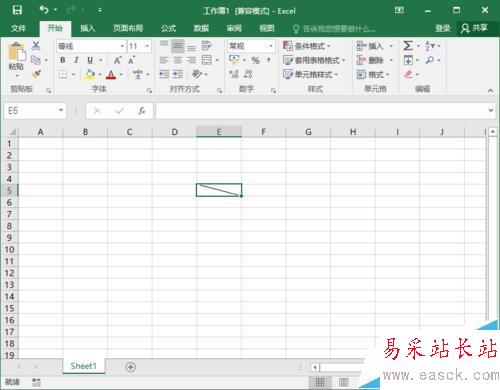The image size is (500, 390).
Task: Open the font size dropdown
Action: click(147, 46)
